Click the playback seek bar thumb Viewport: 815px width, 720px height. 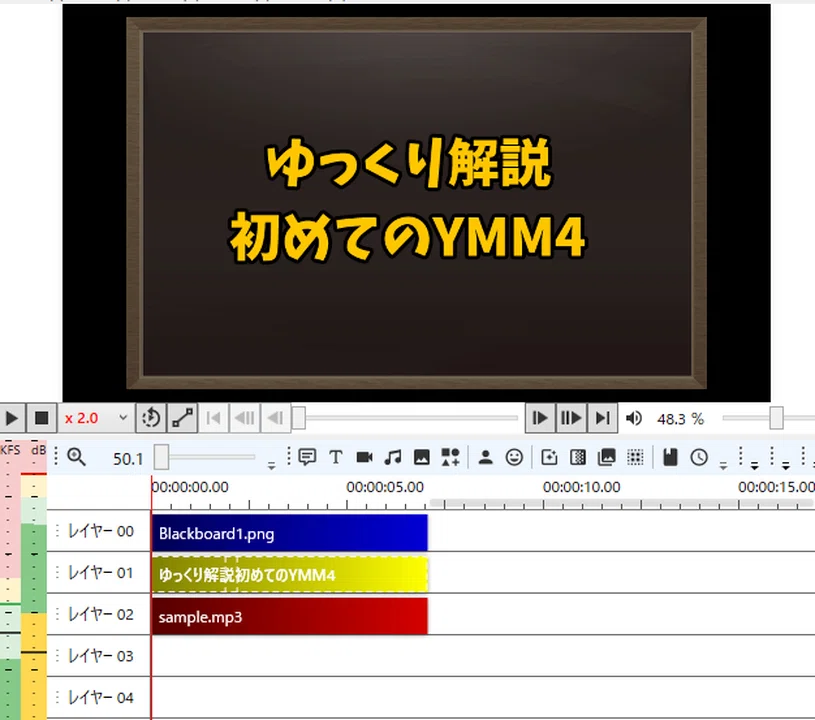(x=299, y=418)
